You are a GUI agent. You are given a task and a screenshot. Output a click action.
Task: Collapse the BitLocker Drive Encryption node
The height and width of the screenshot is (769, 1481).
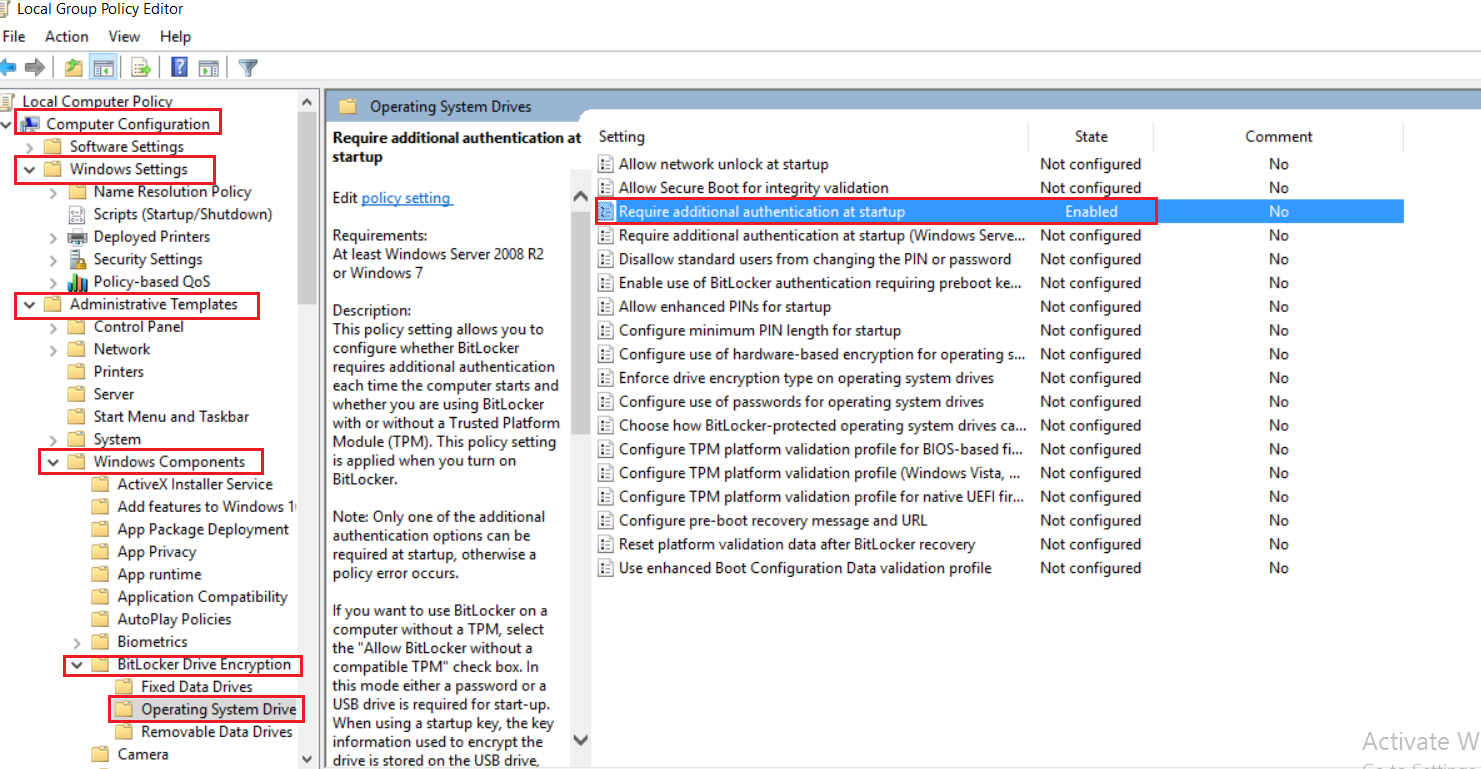pos(76,665)
